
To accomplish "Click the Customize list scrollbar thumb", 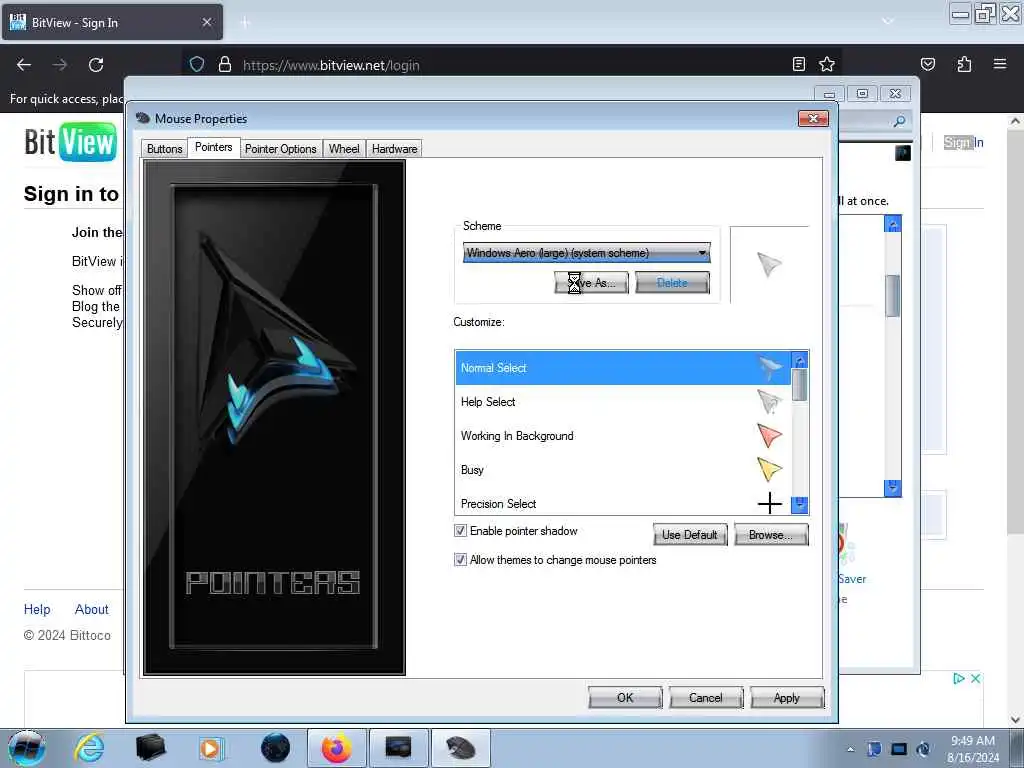I will [799, 385].
